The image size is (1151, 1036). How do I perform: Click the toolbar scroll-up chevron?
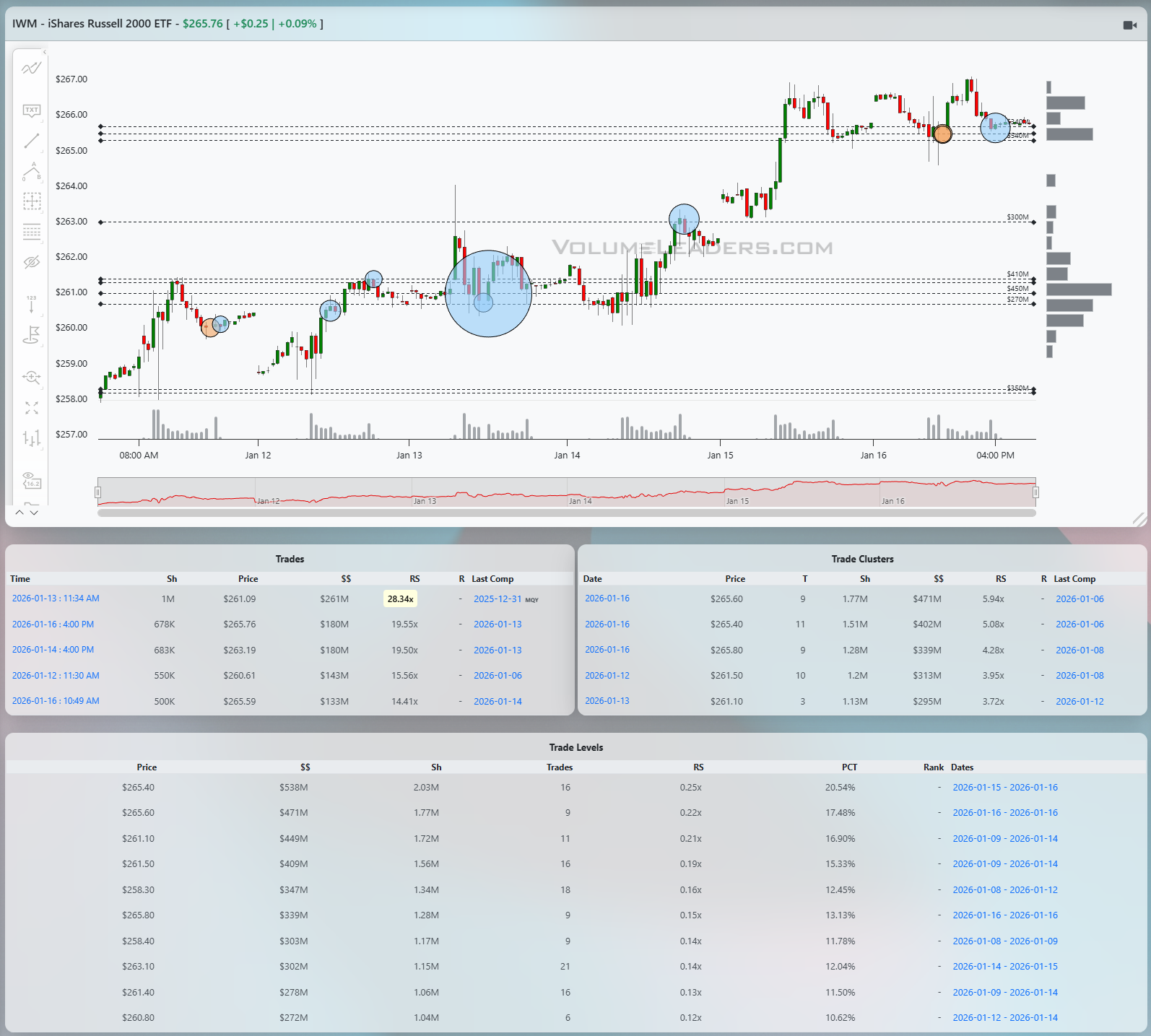tap(19, 512)
